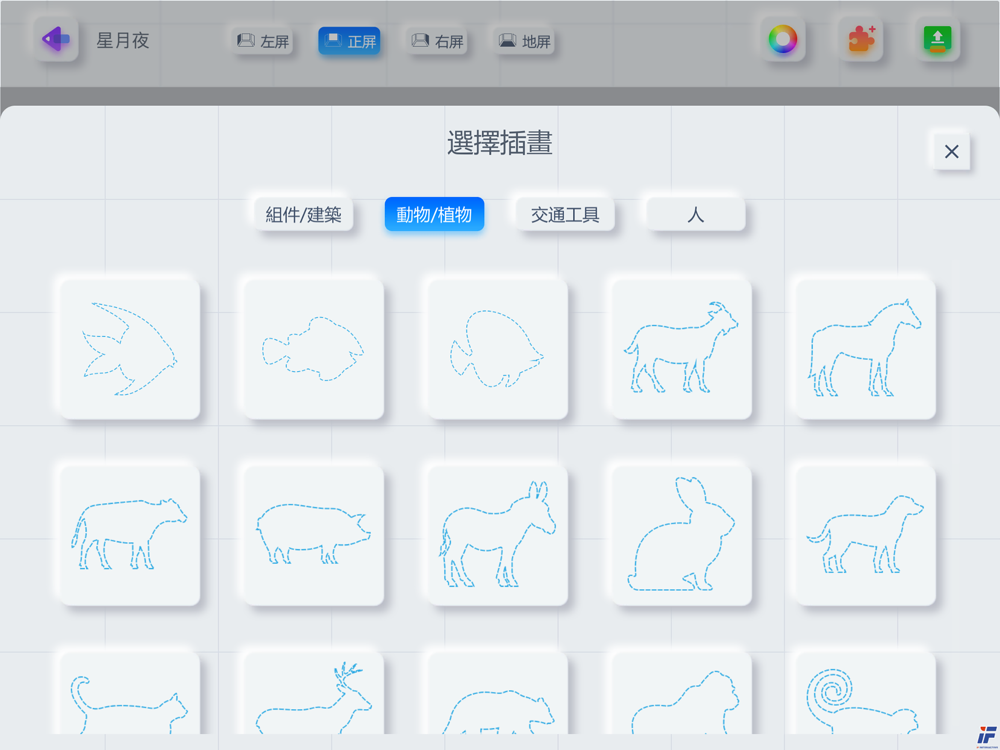Screen dimensions: 1000x750
Task: Click the orange puzzle piece add icon
Action: 860,40
